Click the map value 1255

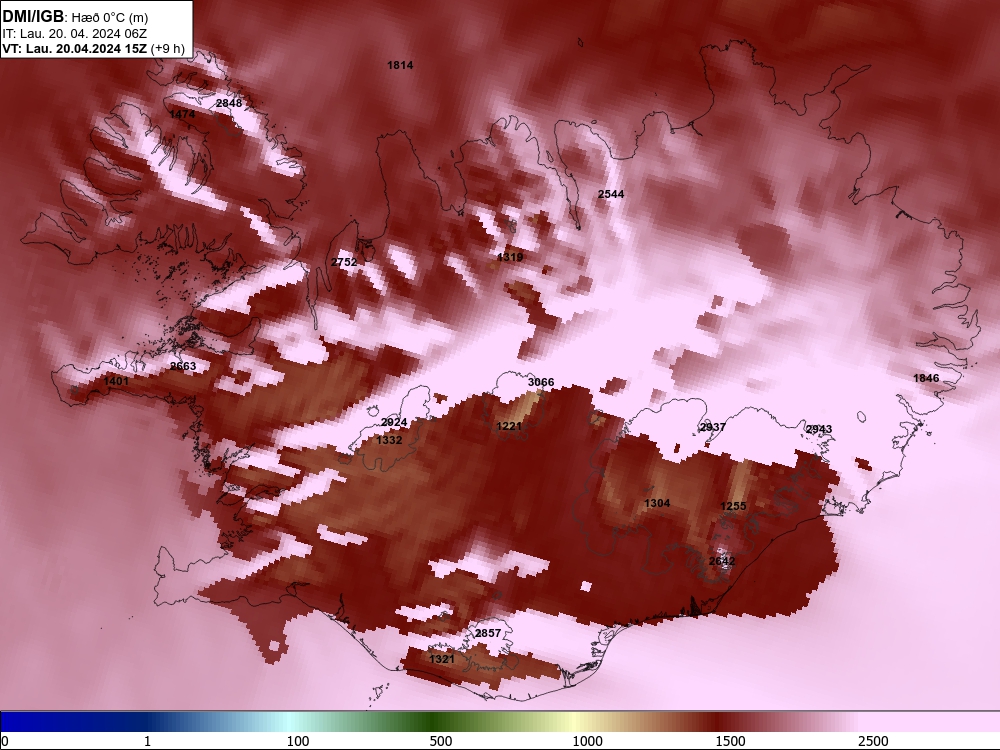tap(733, 506)
